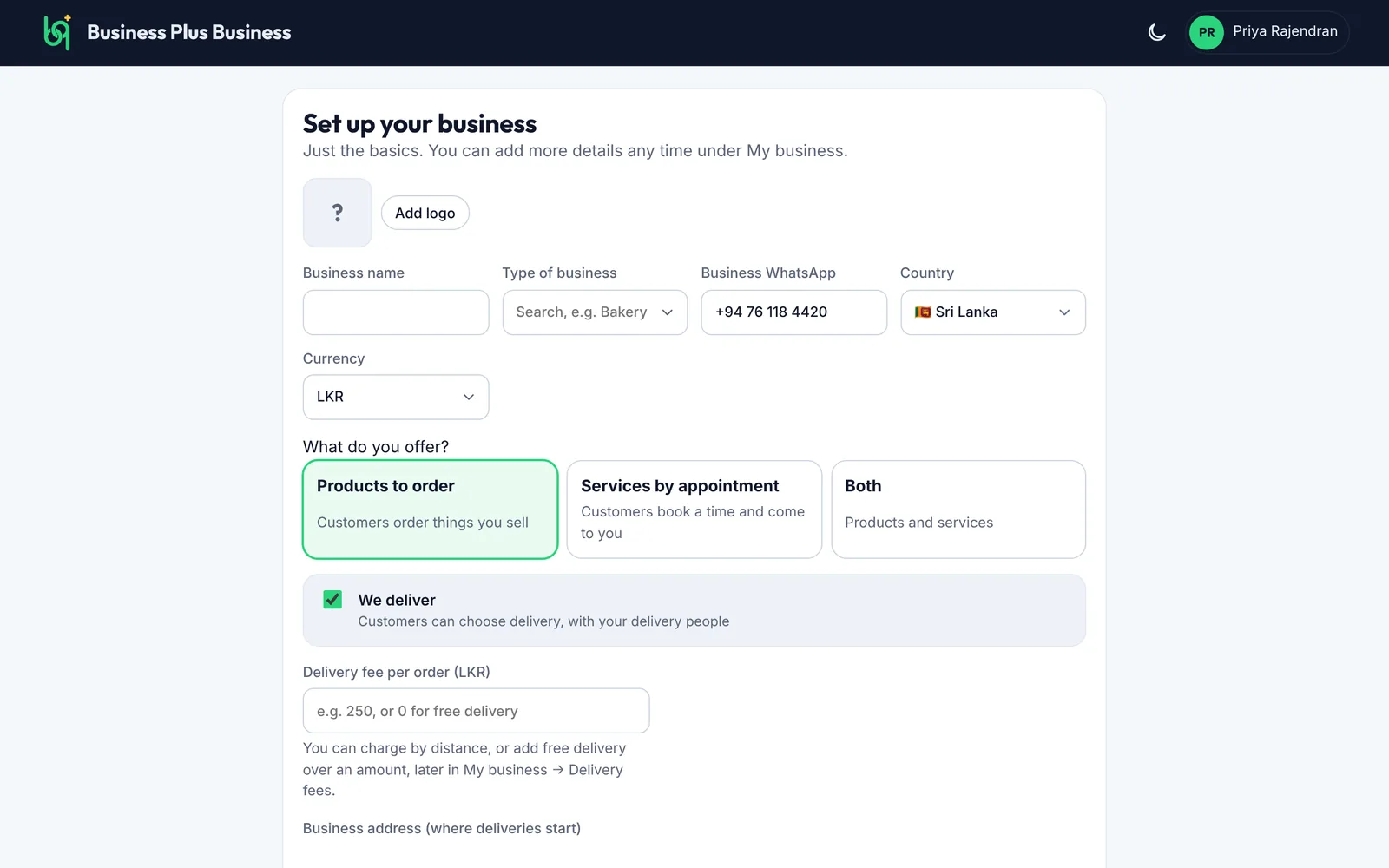The height and width of the screenshot is (868, 1389).
Task: Uncheck the We deliver checkbox
Action: (332, 600)
